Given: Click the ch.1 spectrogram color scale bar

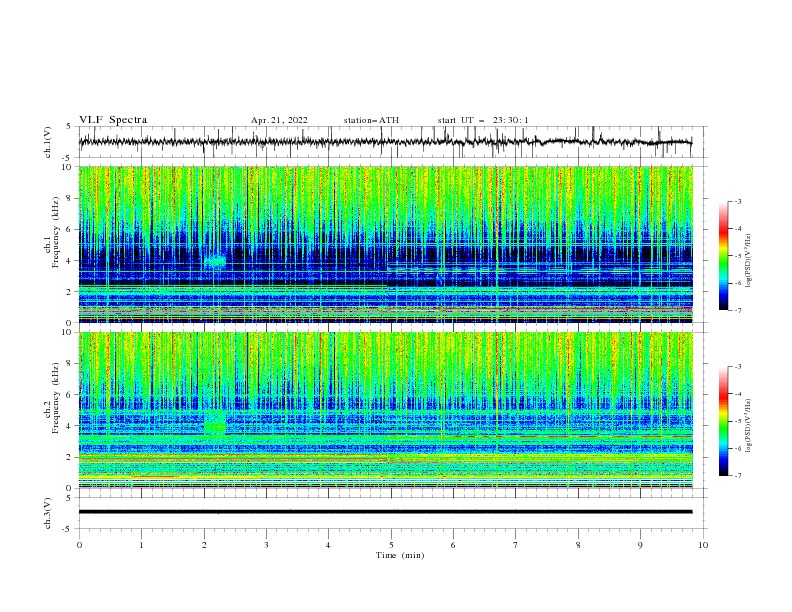Looking at the screenshot, I should click(723, 256).
